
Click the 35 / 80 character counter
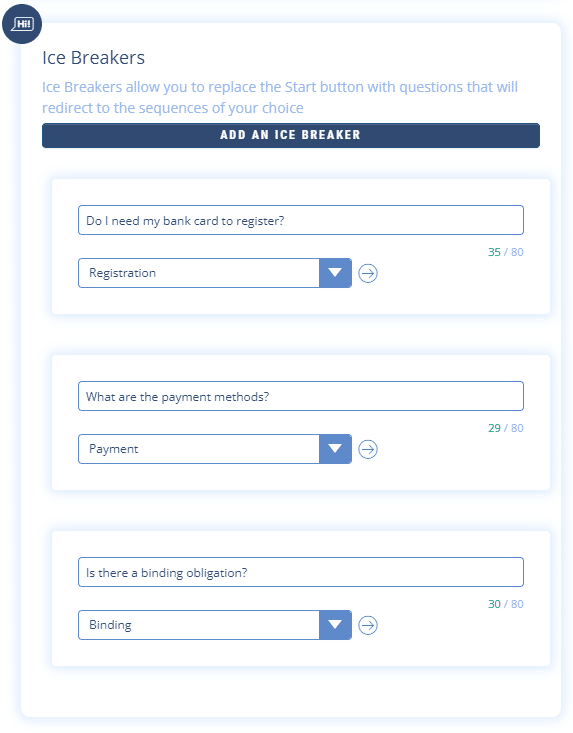tap(506, 252)
